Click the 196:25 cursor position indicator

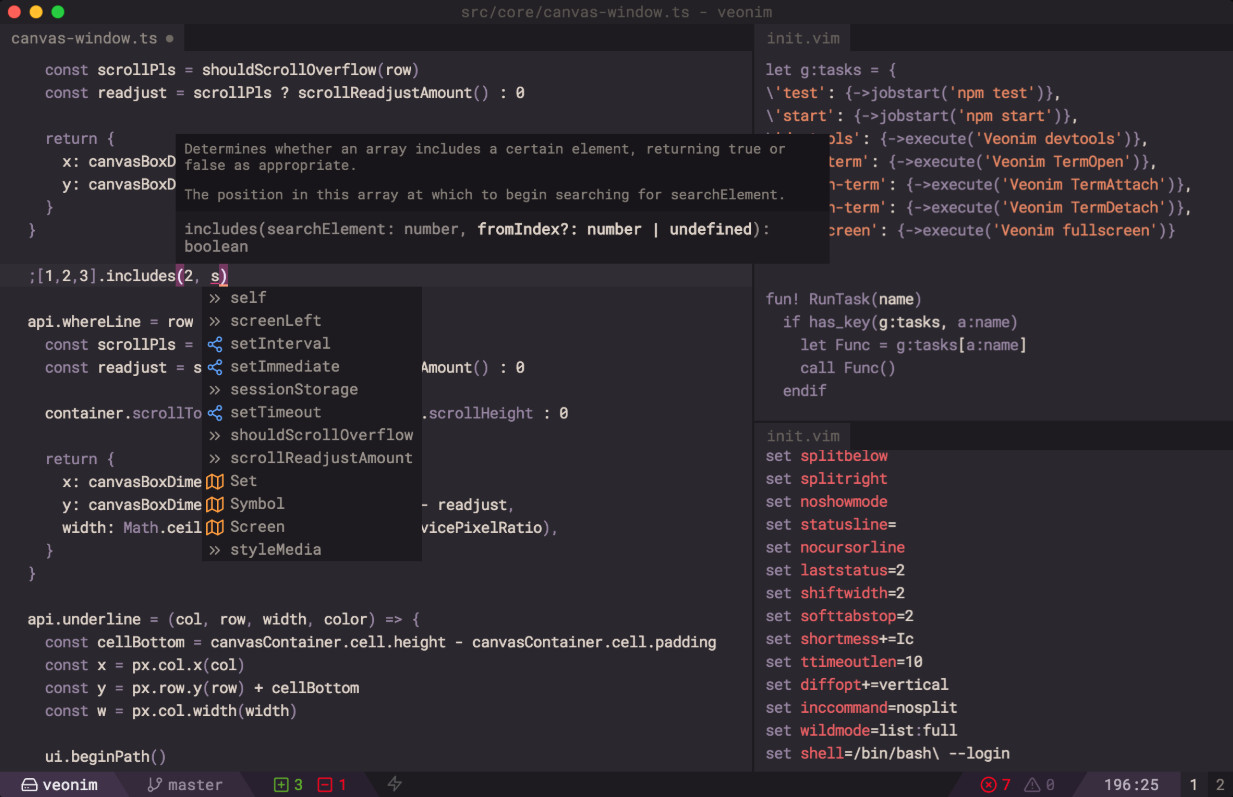tap(1131, 785)
